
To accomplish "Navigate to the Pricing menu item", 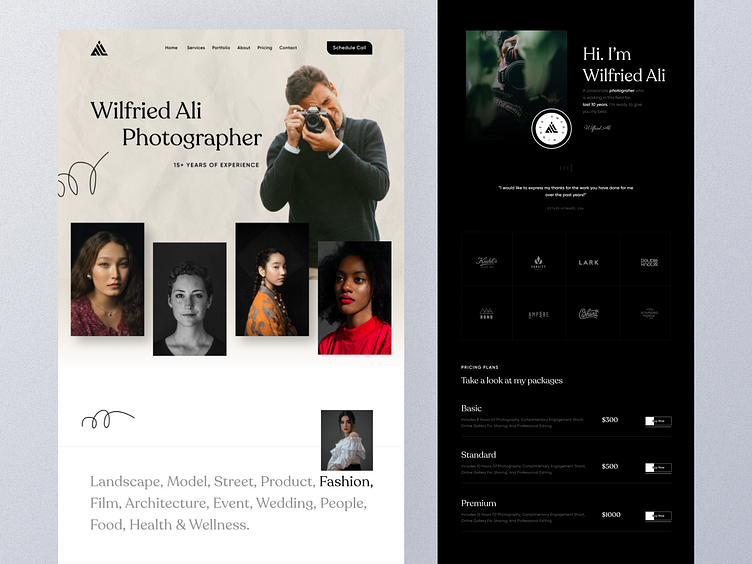I will coord(265,47).
